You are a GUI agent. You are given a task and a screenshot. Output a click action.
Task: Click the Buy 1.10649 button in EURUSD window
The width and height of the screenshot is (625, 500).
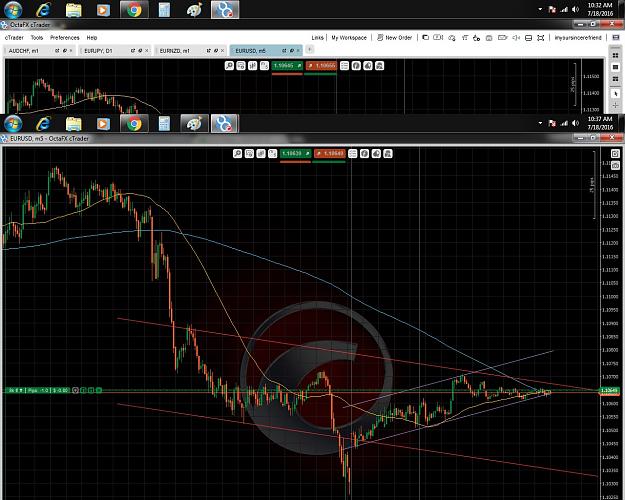[x=330, y=154]
